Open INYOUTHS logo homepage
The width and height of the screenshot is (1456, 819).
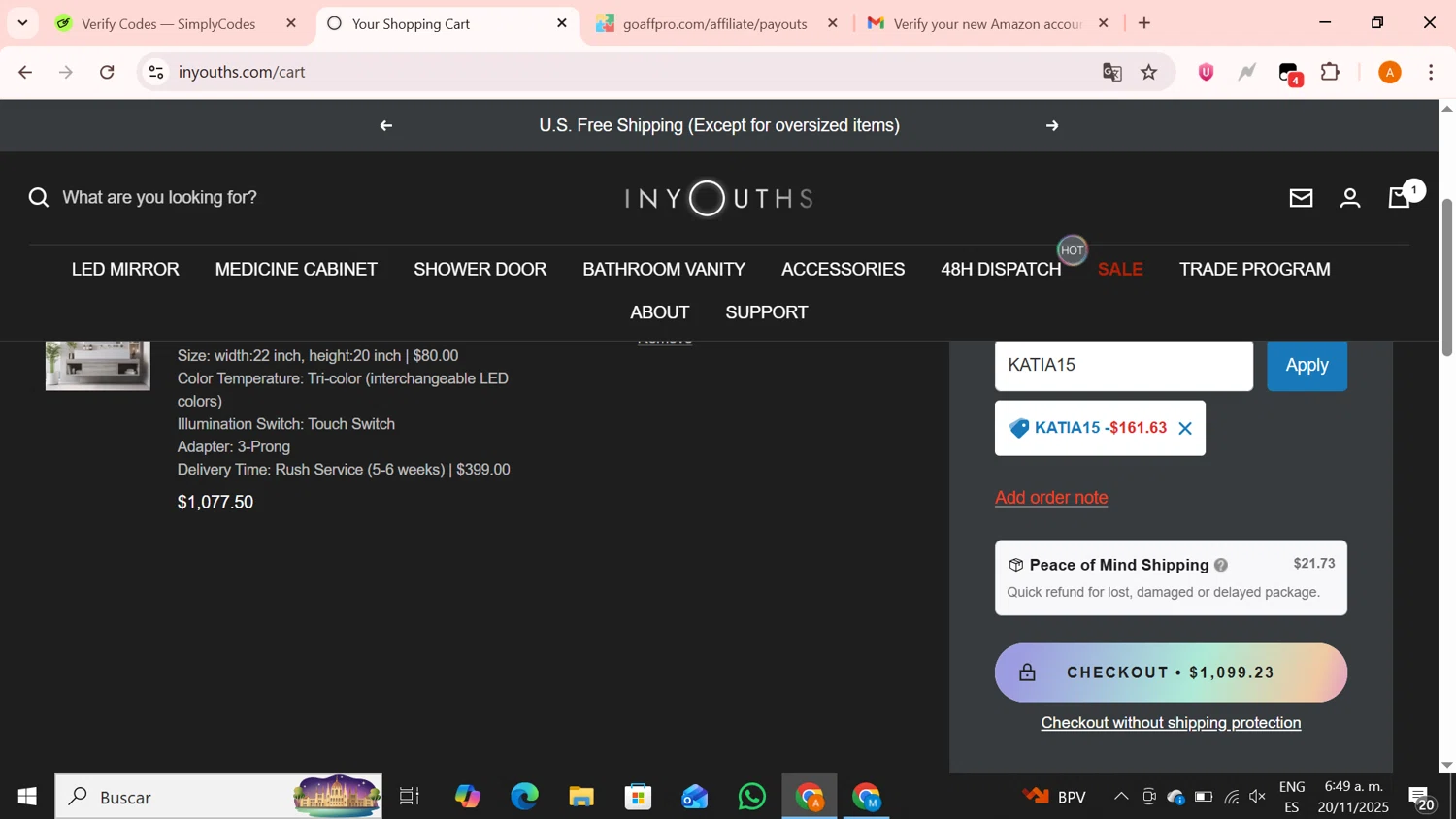(719, 198)
